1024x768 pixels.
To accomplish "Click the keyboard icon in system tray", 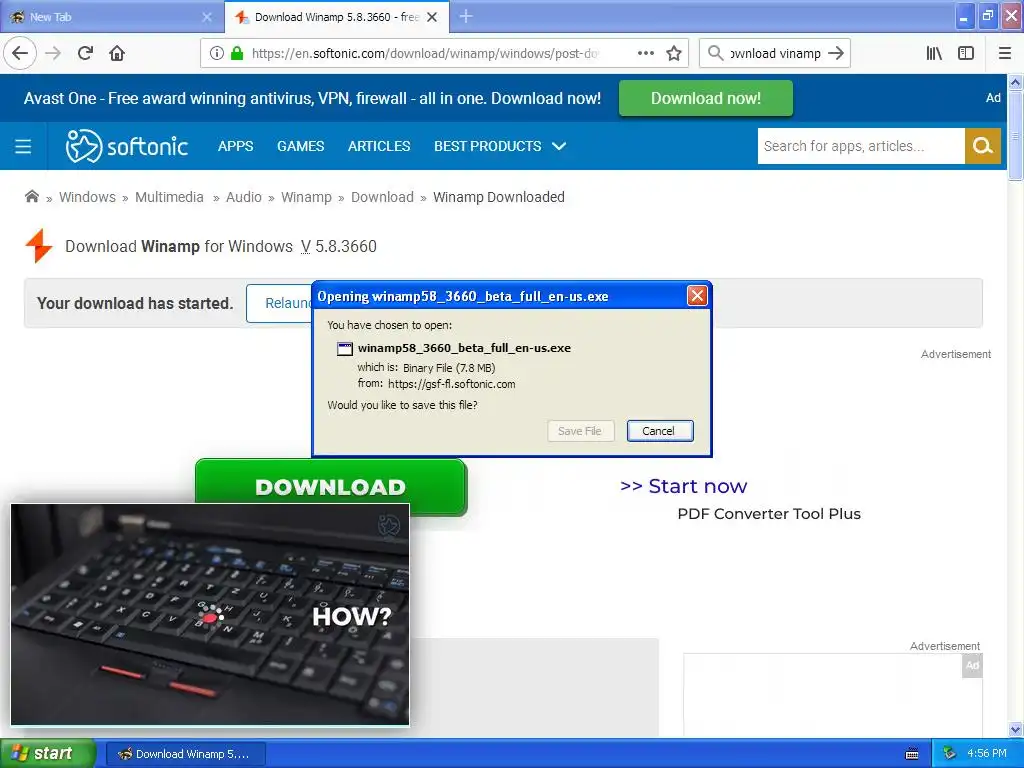I will tap(912, 754).
